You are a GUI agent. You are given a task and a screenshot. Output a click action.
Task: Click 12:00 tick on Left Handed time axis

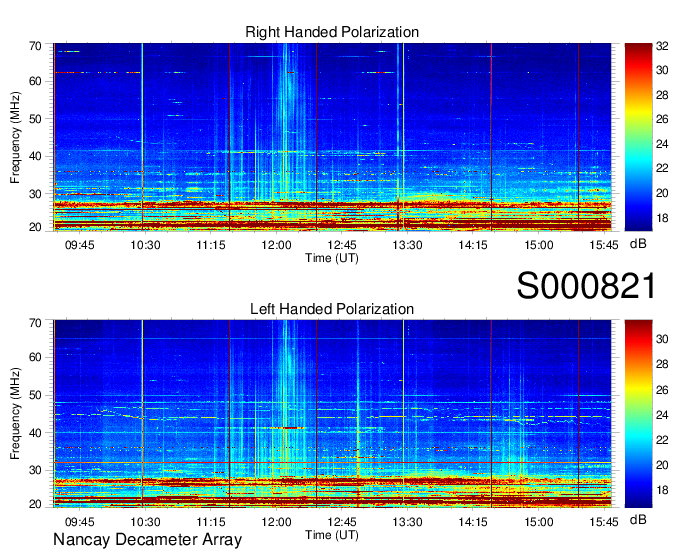click(x=276, y=522)
